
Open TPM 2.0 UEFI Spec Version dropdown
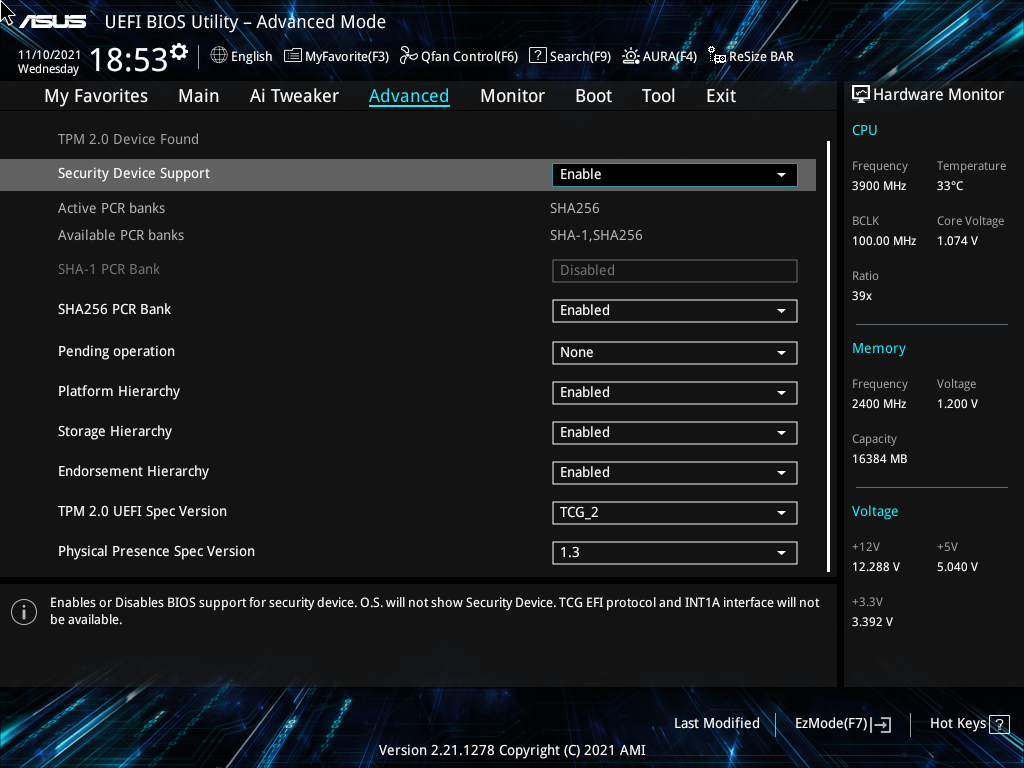pyautogui.click(x=675, y=513)
